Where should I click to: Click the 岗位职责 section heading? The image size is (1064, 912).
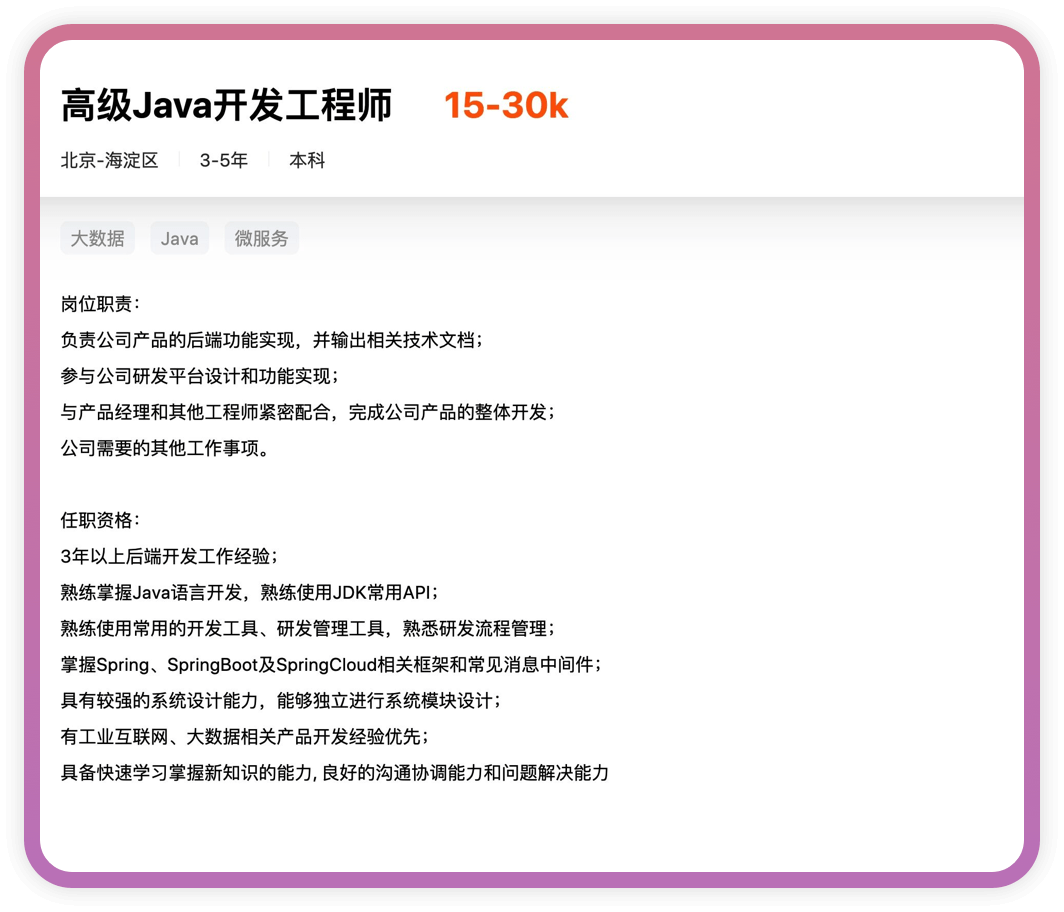(101, 304)
